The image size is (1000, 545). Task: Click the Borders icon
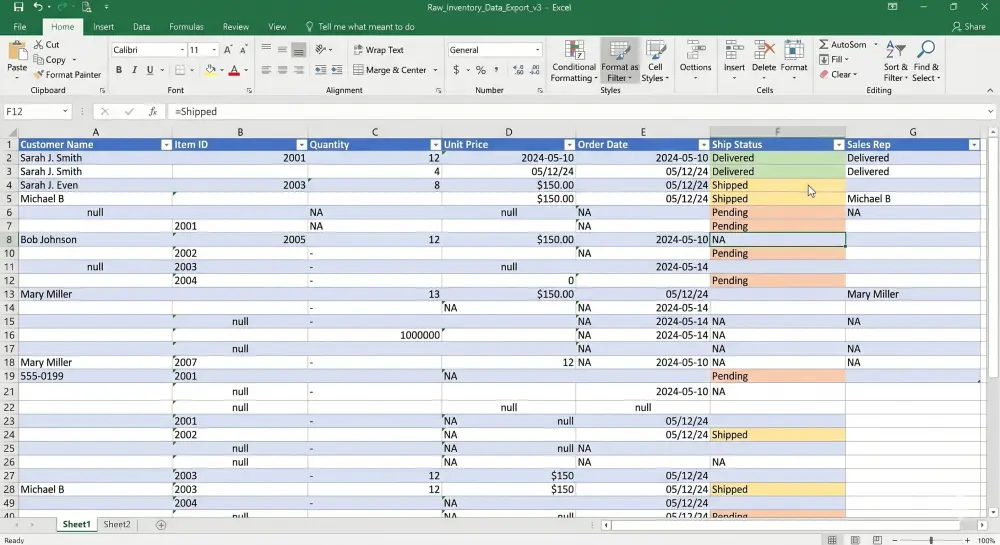pos(180,70)
